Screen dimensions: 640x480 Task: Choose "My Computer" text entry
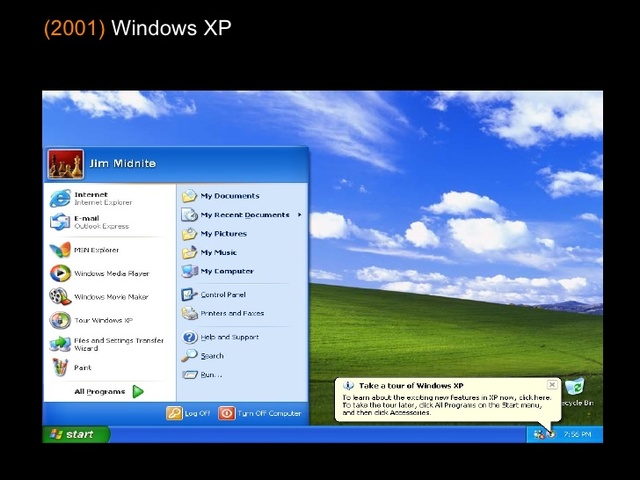click(227, 271)
